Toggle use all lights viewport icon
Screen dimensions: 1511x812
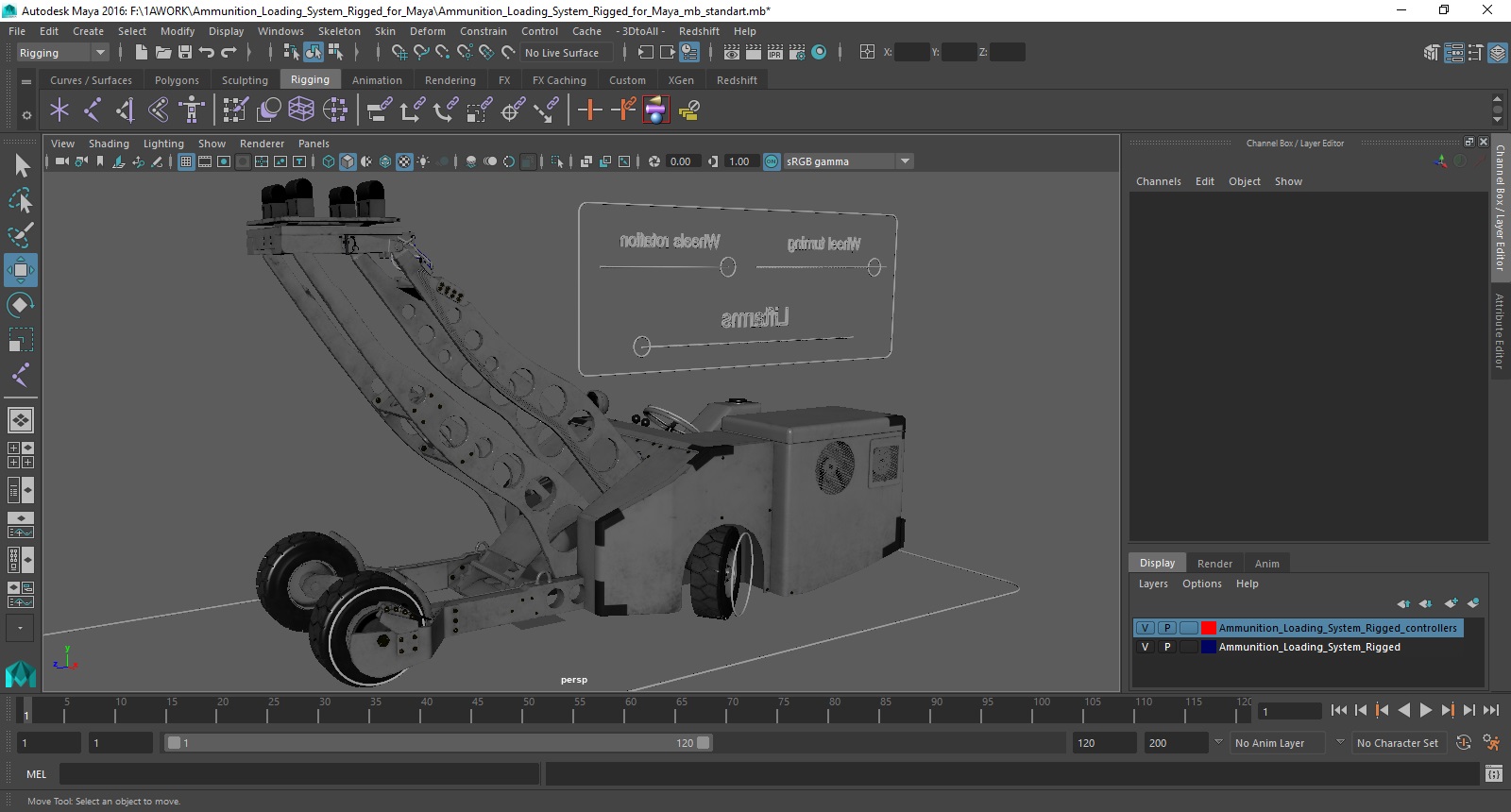click(423, 161)
